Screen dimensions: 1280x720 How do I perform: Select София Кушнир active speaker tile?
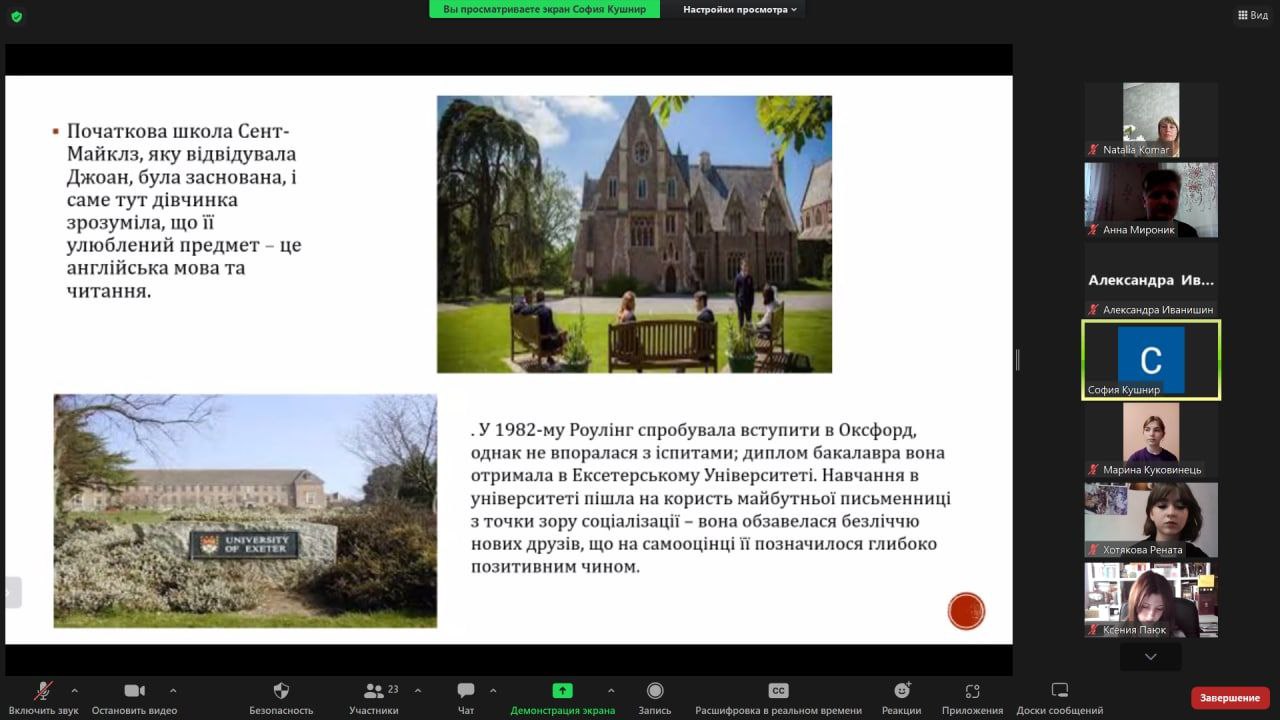pos(1151,360)
